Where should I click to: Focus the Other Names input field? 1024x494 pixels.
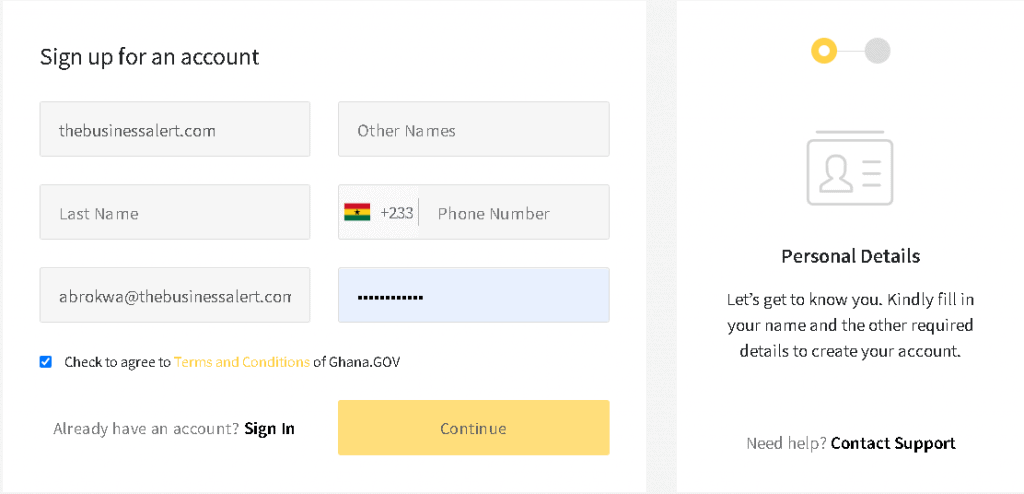473,129
